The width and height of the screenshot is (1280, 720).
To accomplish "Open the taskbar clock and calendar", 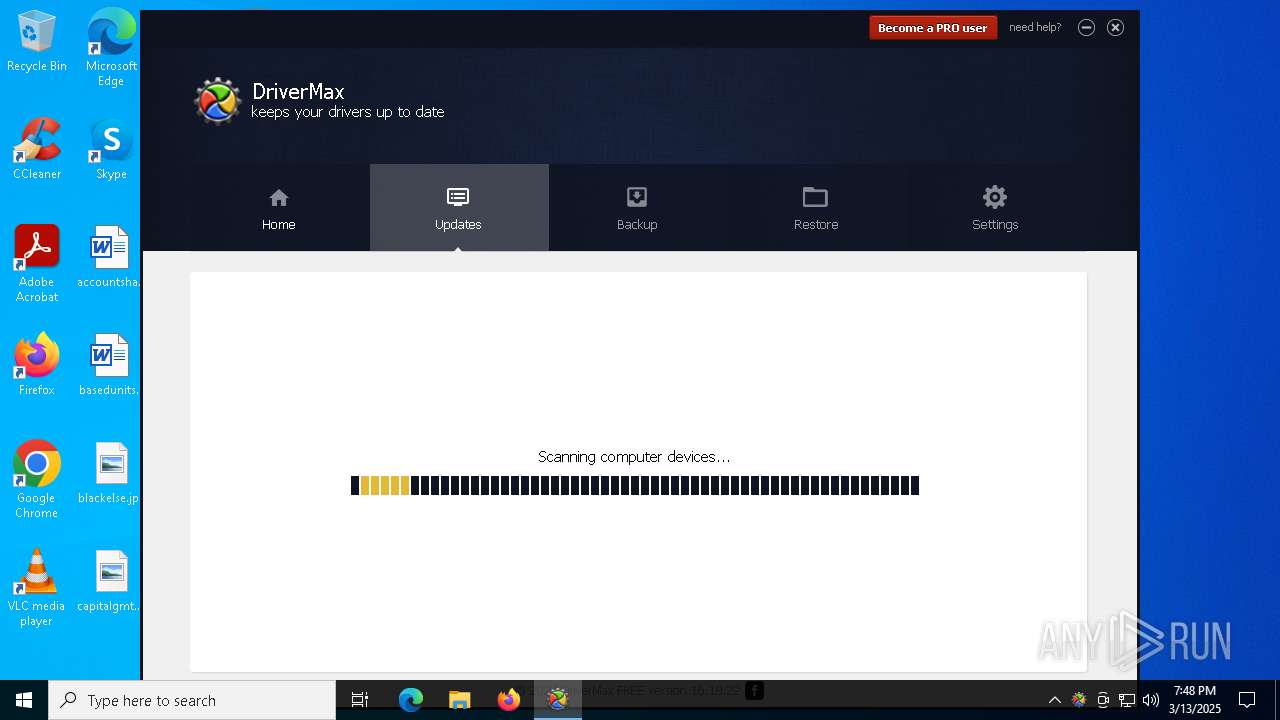I will tap(1195, 700).
